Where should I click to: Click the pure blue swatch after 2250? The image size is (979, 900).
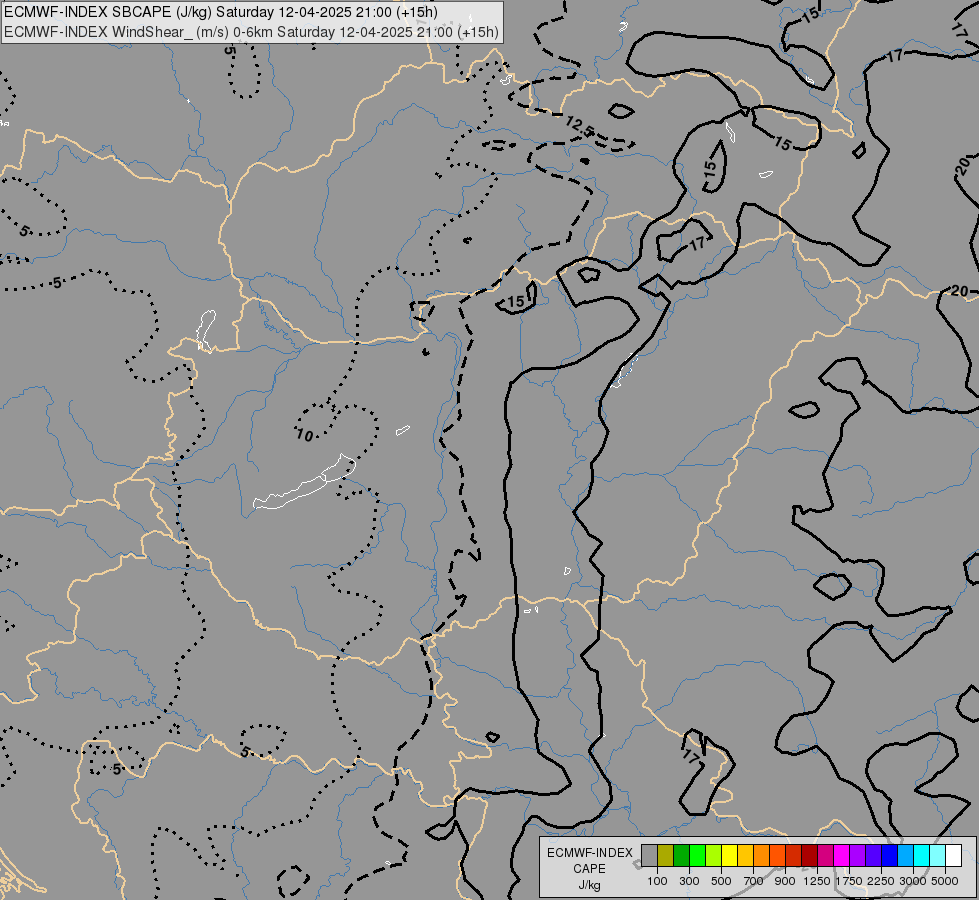tap(889, 855)
